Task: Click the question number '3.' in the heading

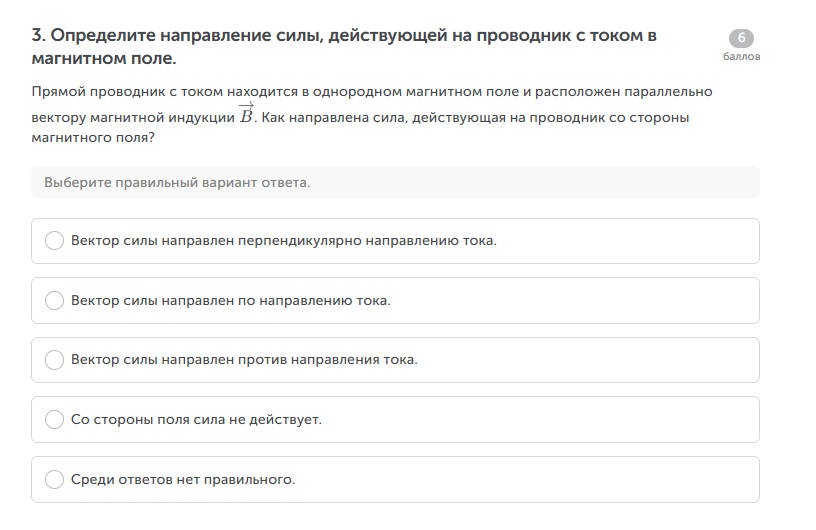Action: coord(39,36)
